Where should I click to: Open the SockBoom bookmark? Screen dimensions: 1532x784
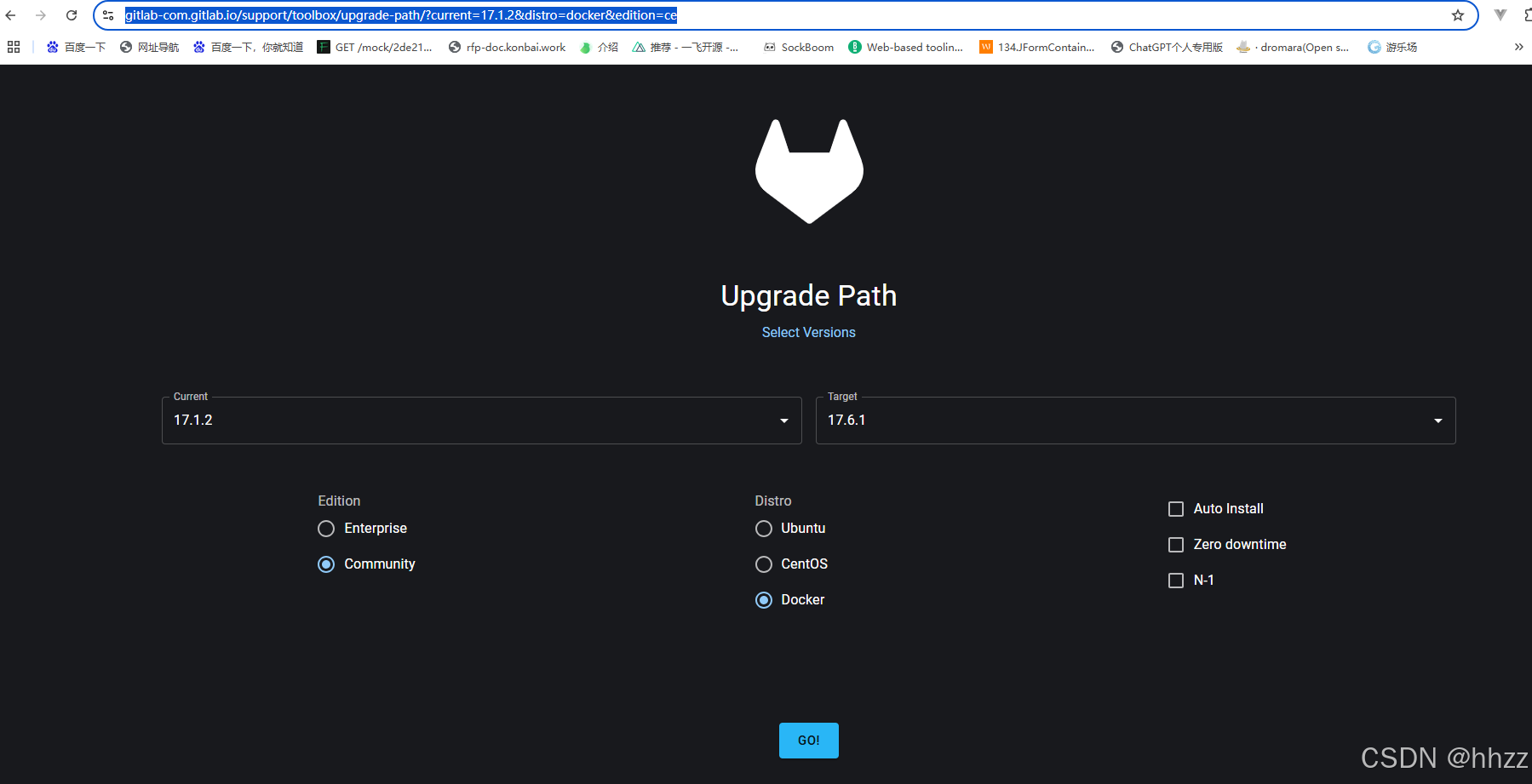(799, 47)
